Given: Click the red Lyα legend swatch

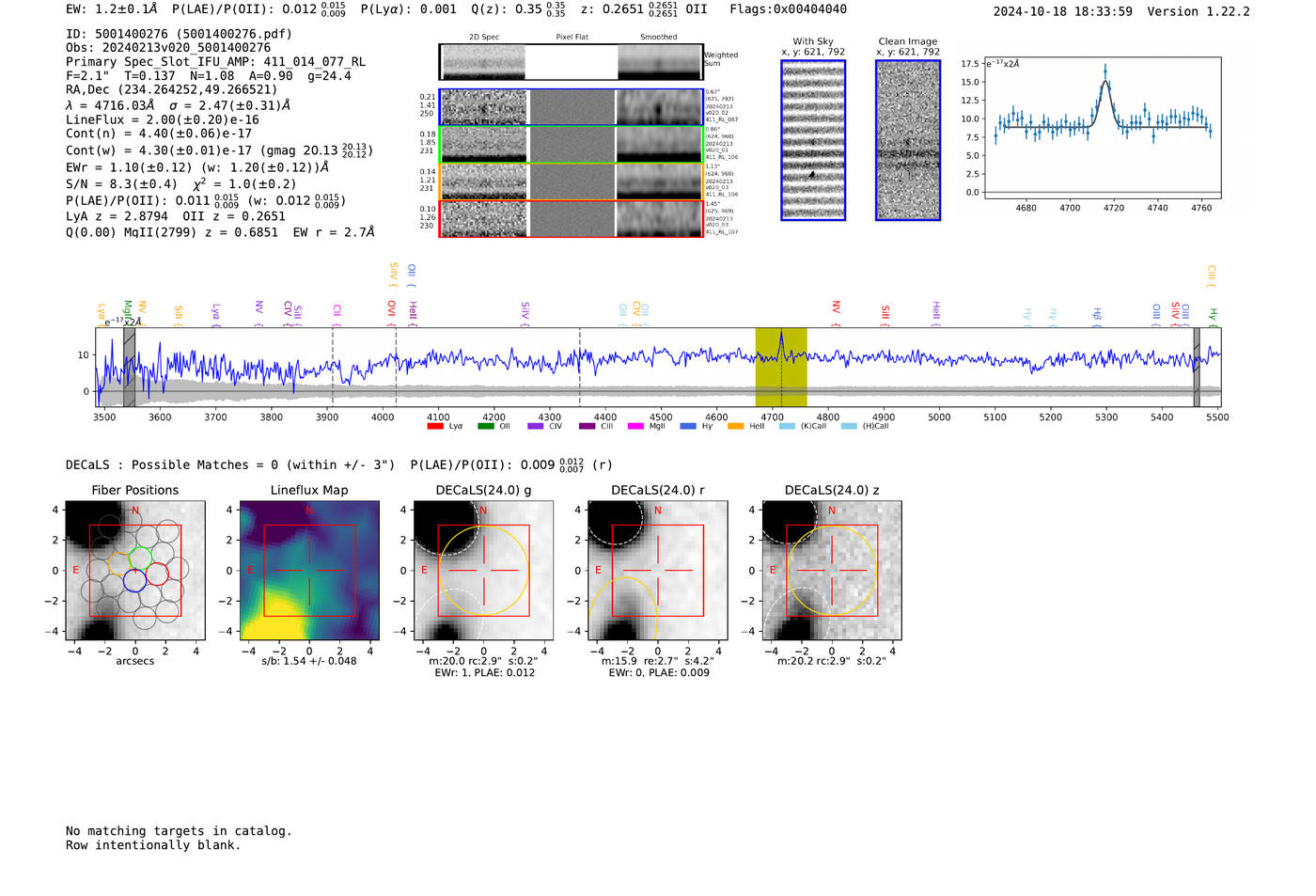Looking at the screenshot, I should point(434,426).
